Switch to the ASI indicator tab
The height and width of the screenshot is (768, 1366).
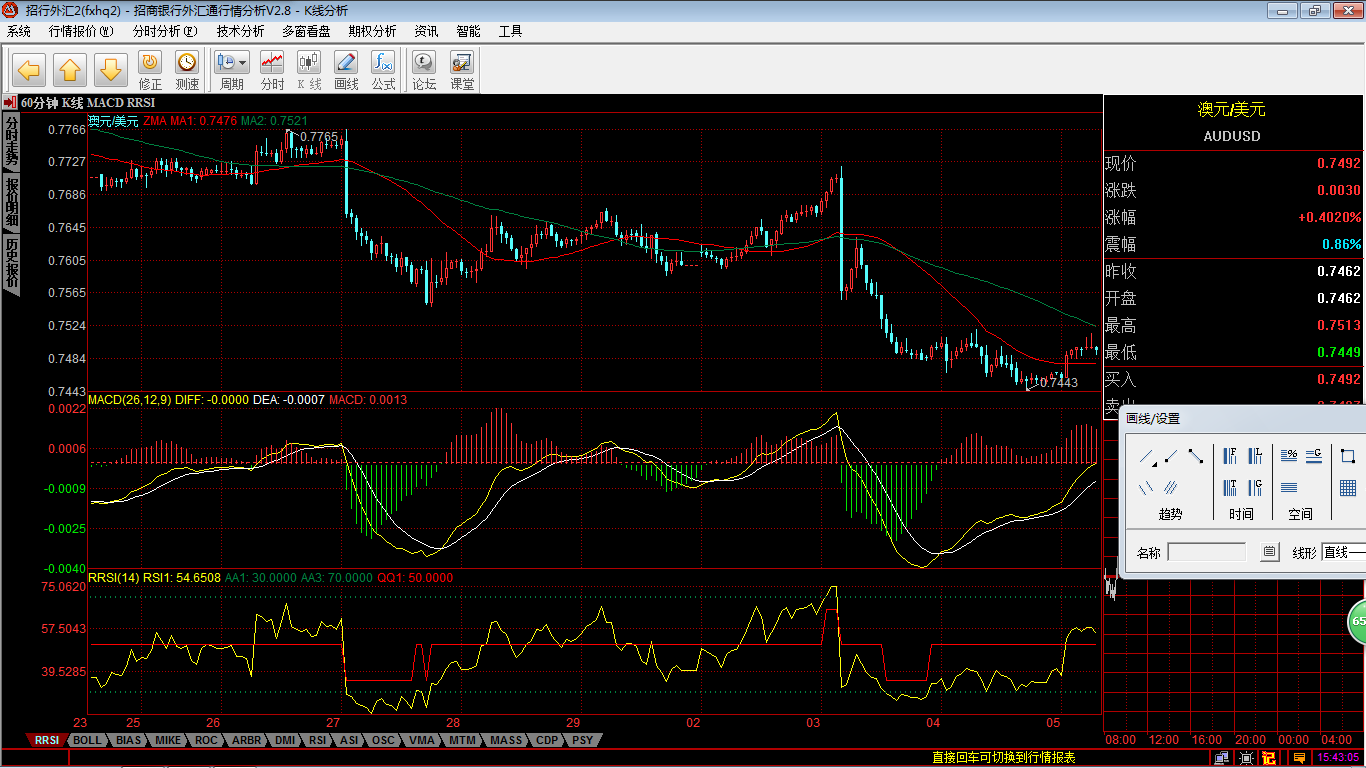pos(349,740)
